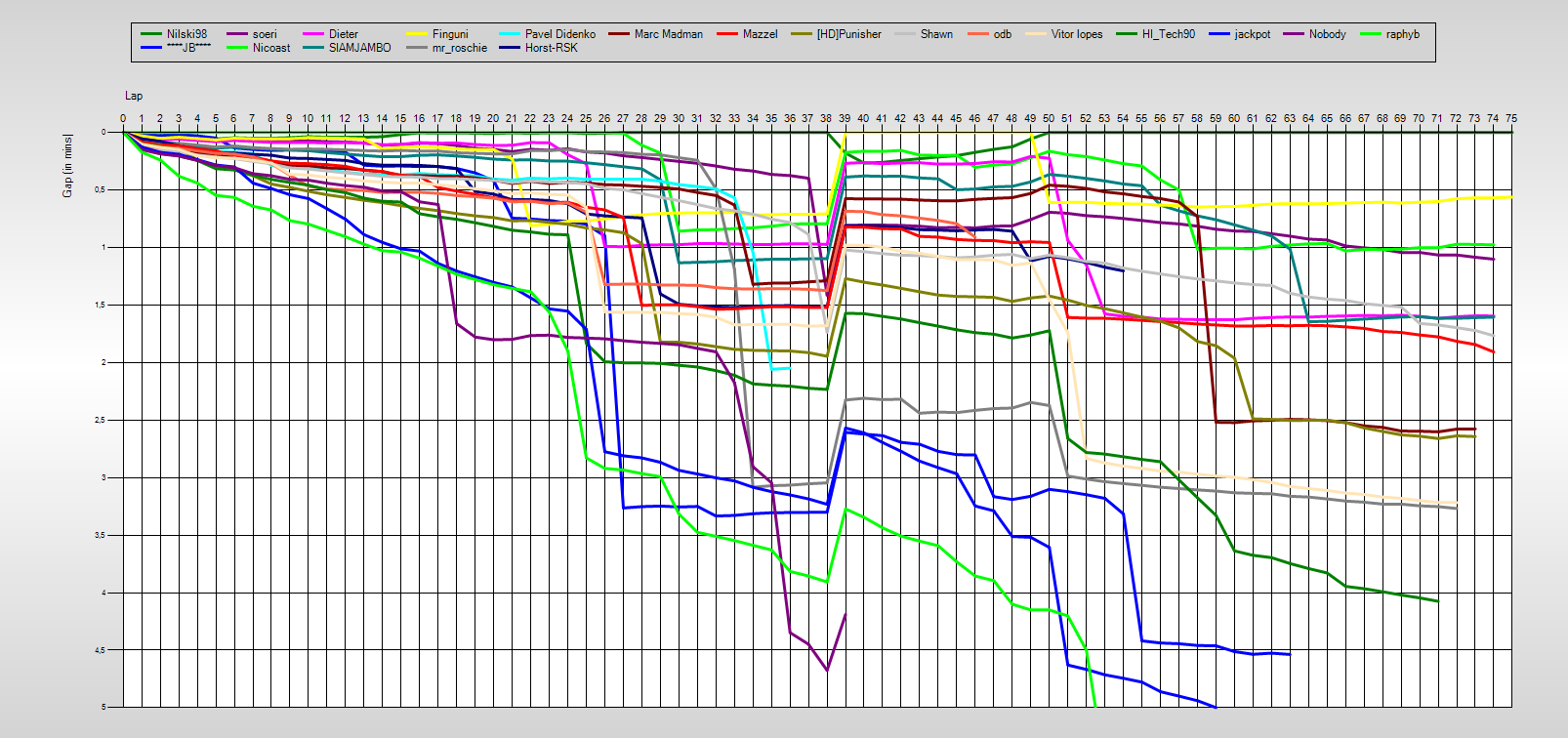1568x738 pixels.
Task: Click the Nilski98 legend entry
Action: (186, 34)
